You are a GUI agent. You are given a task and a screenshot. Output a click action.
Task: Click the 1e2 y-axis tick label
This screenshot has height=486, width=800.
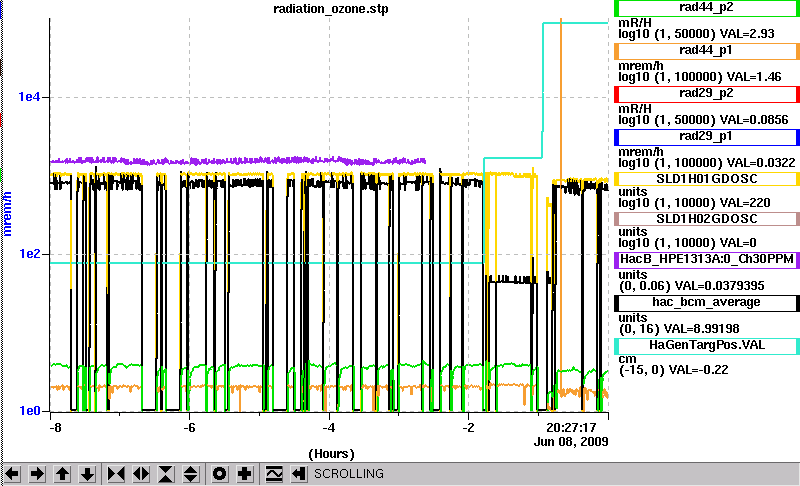point(30,253)
